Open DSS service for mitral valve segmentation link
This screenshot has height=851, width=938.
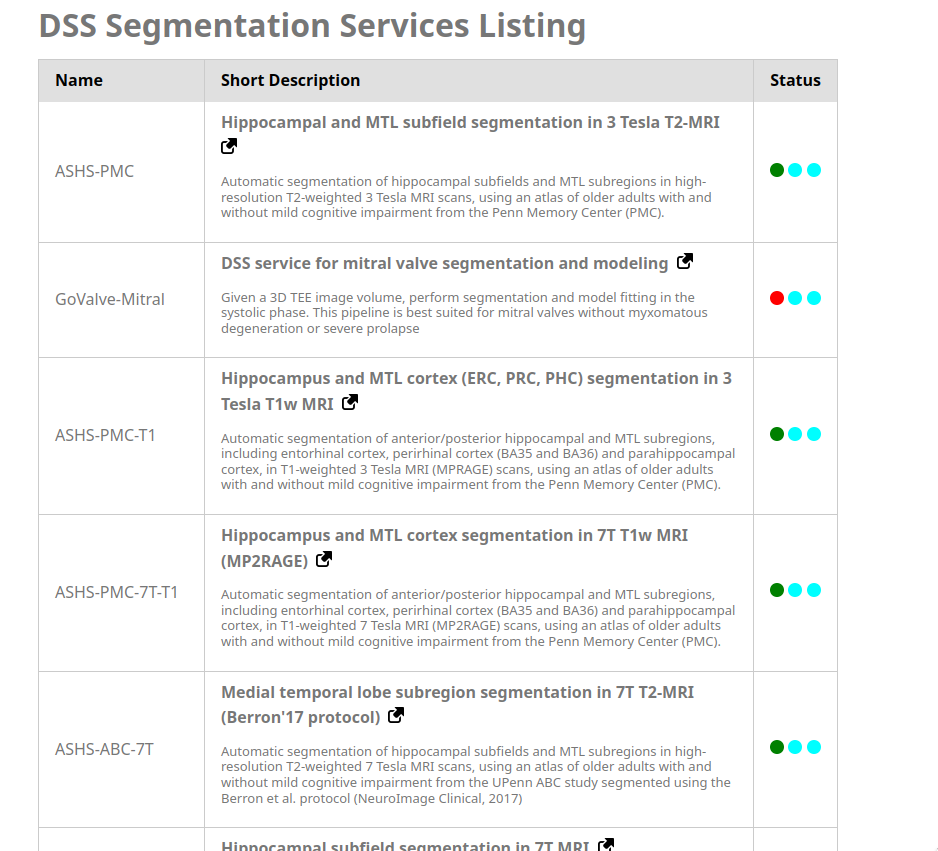[444, 263]
